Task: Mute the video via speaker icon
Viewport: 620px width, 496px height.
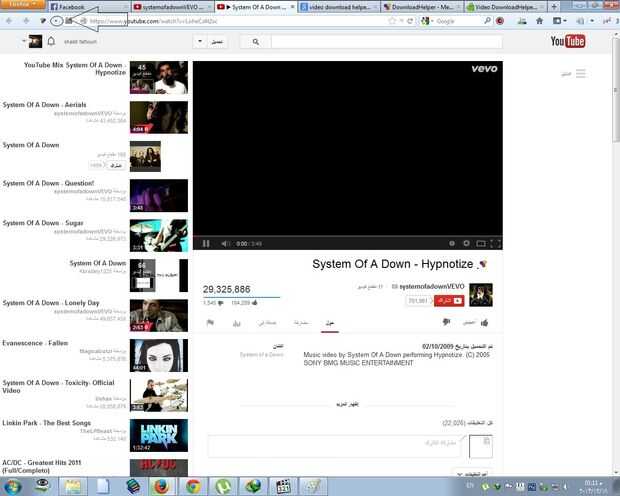Action: 225,244
